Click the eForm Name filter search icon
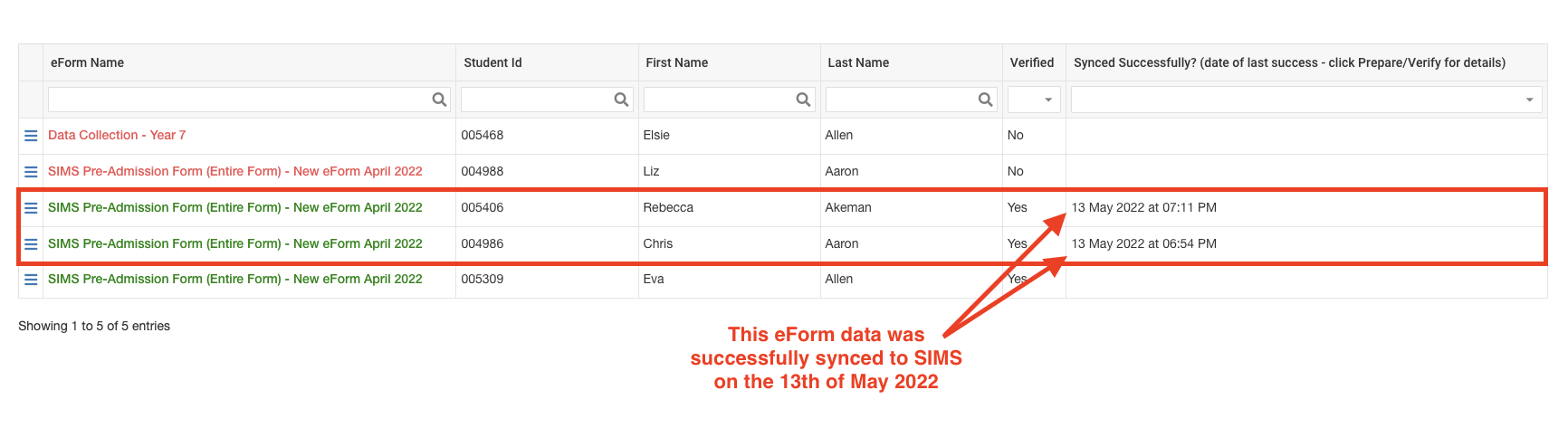Viewport: 1568px width, 428px height. coord(439,100)
